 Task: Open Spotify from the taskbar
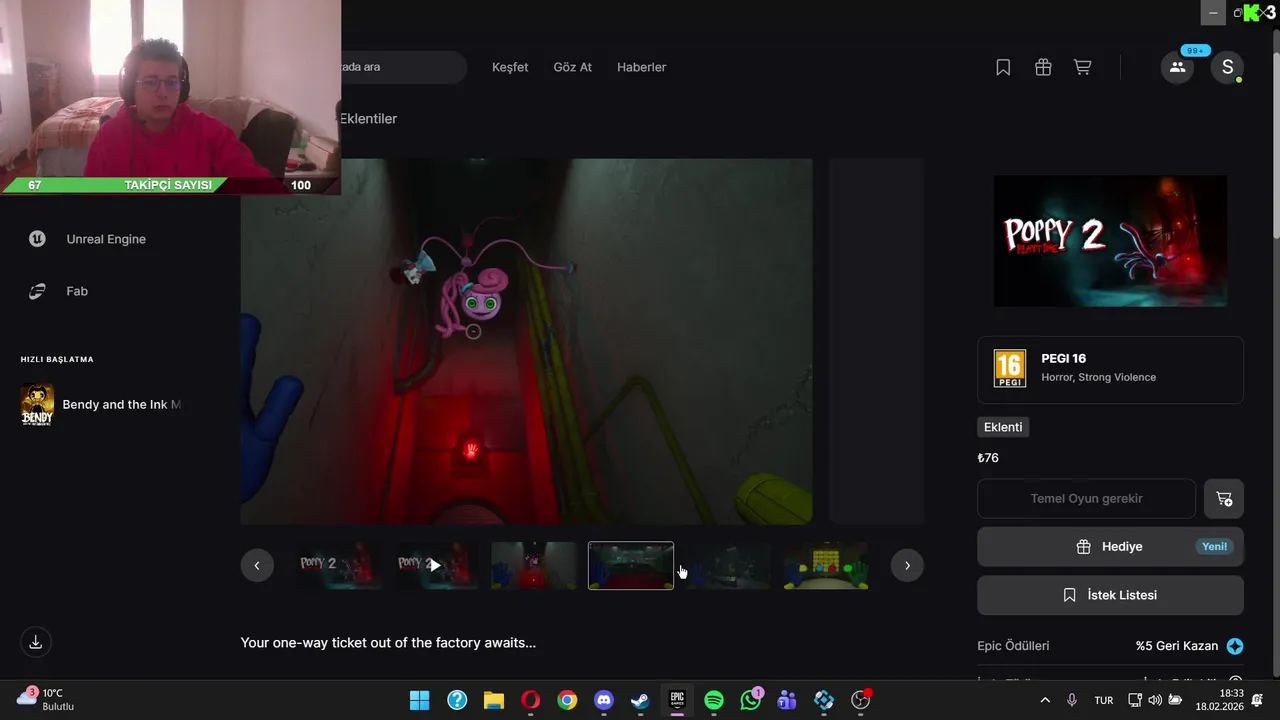(x=714, y=700)
